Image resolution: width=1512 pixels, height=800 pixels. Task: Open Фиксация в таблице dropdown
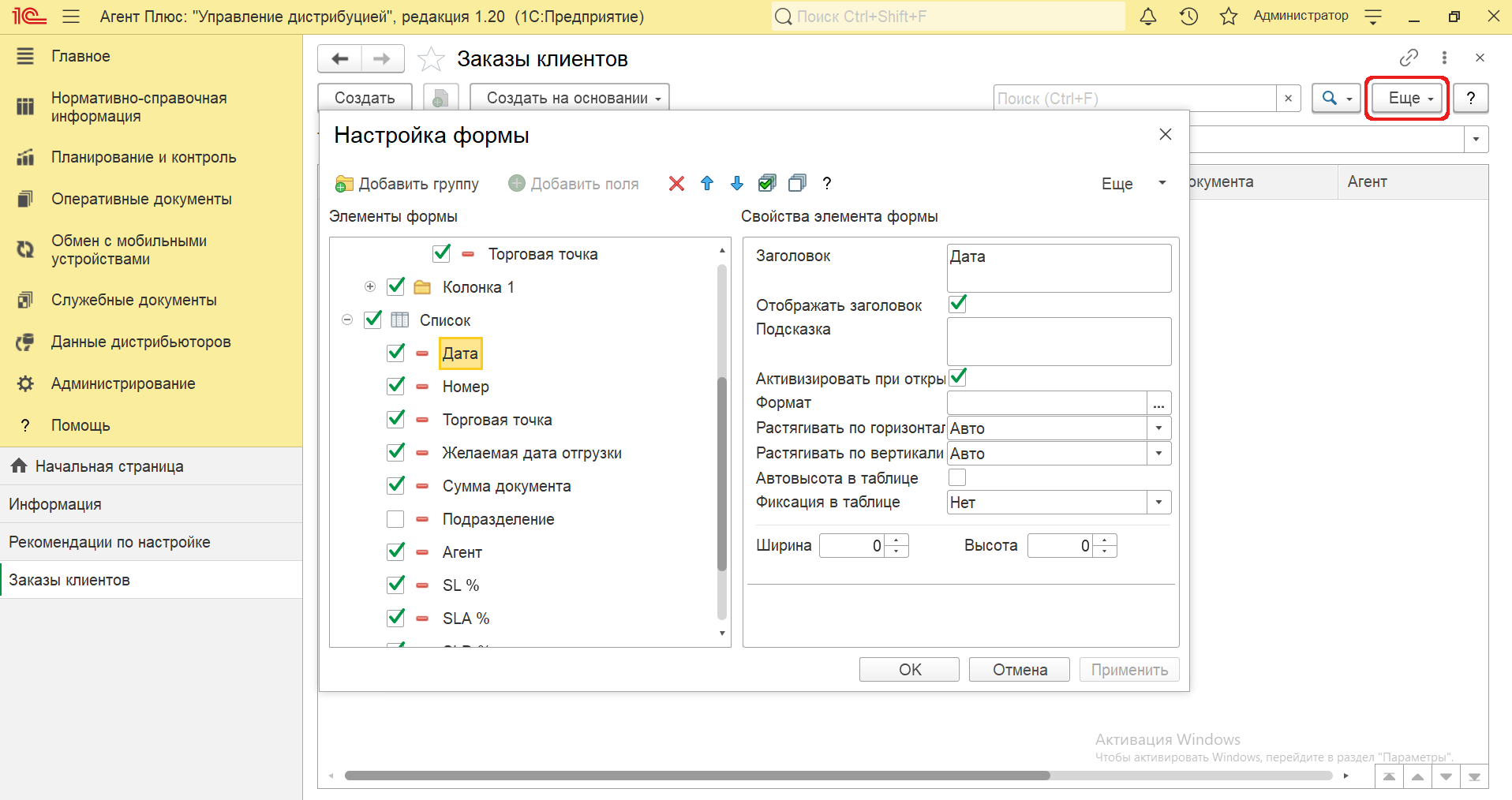point(1158,503)
